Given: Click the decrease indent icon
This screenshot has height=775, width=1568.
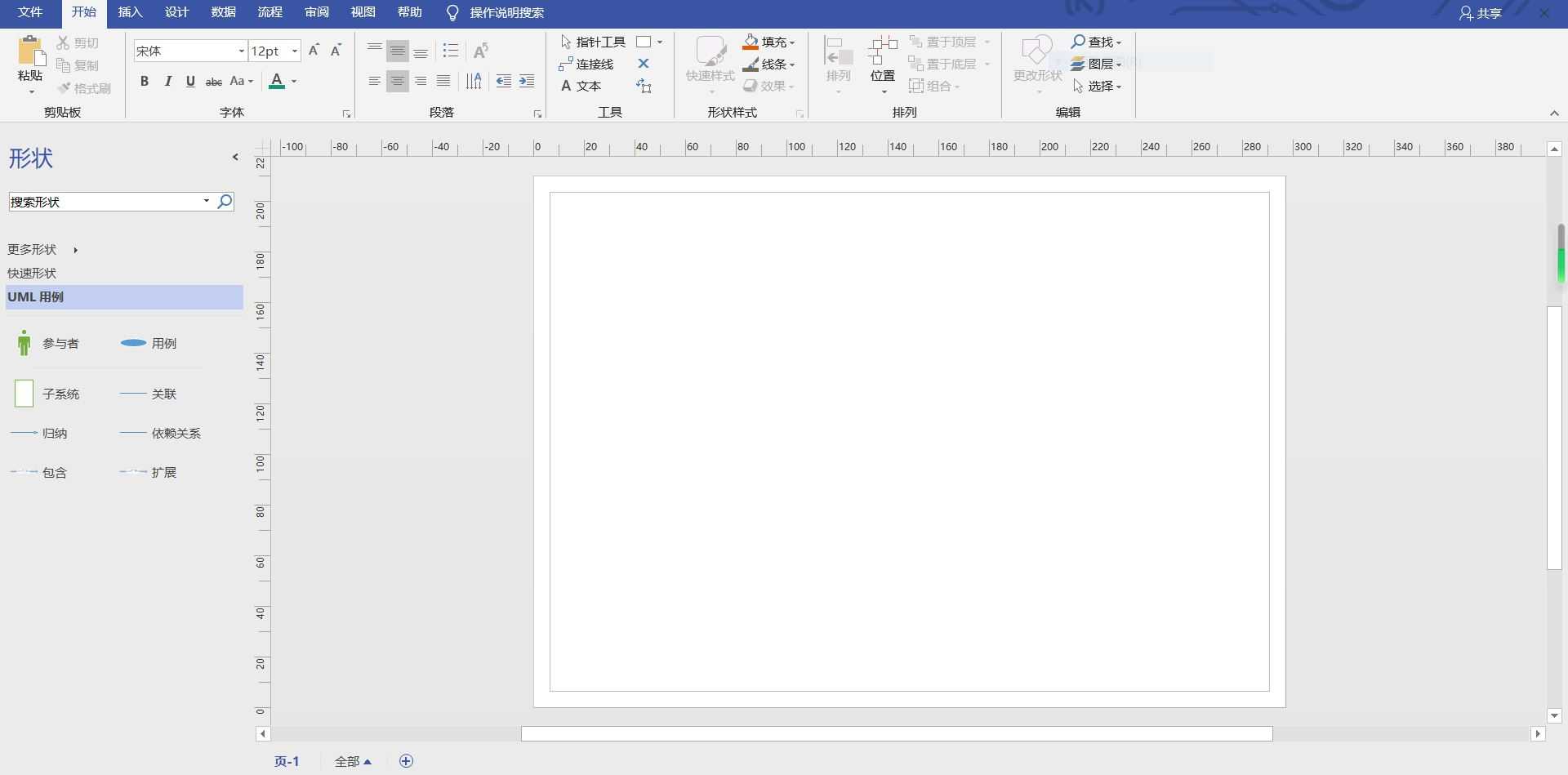Looking at the screenshot, I should (x=504, y=81).
